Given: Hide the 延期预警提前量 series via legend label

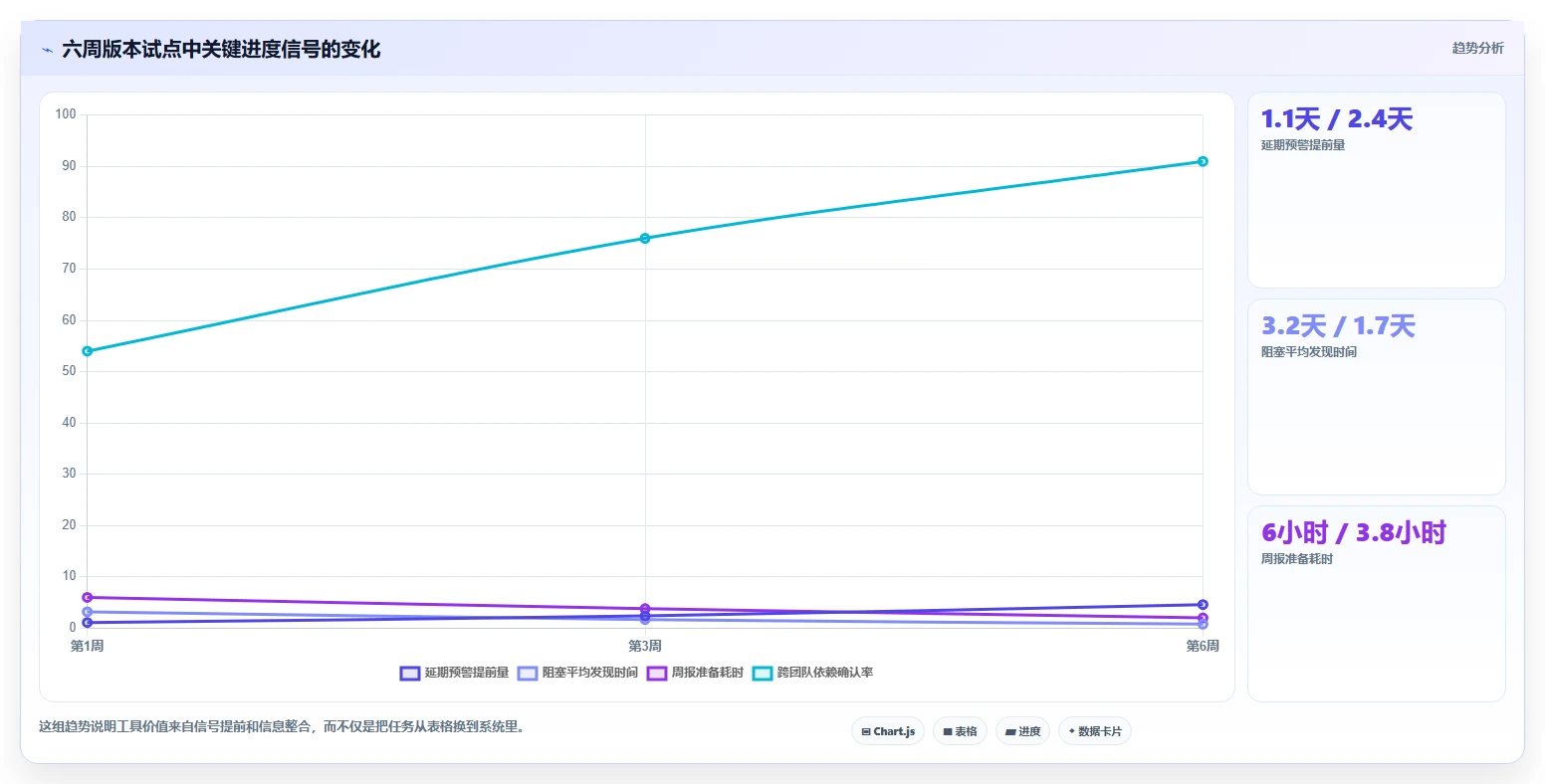Looking at the screenshot, I should [x=467, y=674].
